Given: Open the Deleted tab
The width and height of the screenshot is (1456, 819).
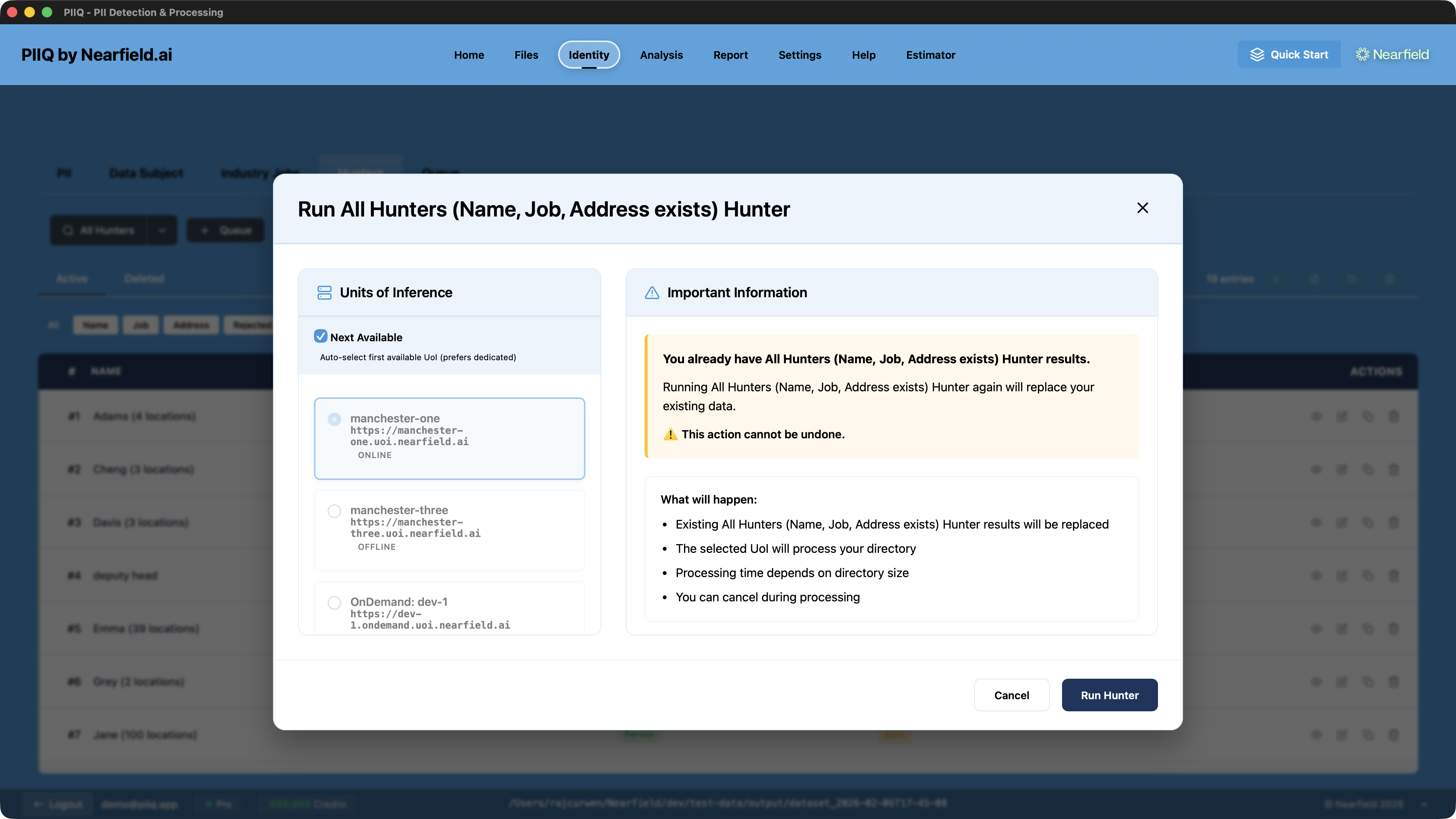Looking at the screenshot, I should (x=144, y=278).
